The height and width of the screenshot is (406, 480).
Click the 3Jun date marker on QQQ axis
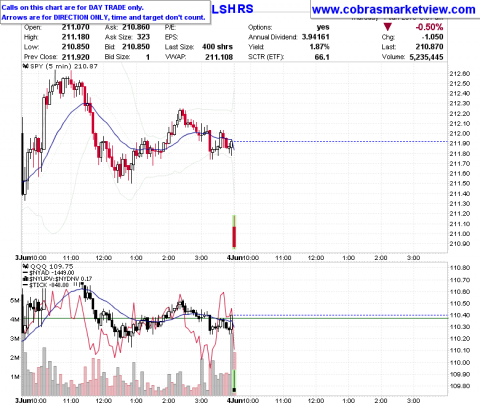click(22, 400)
